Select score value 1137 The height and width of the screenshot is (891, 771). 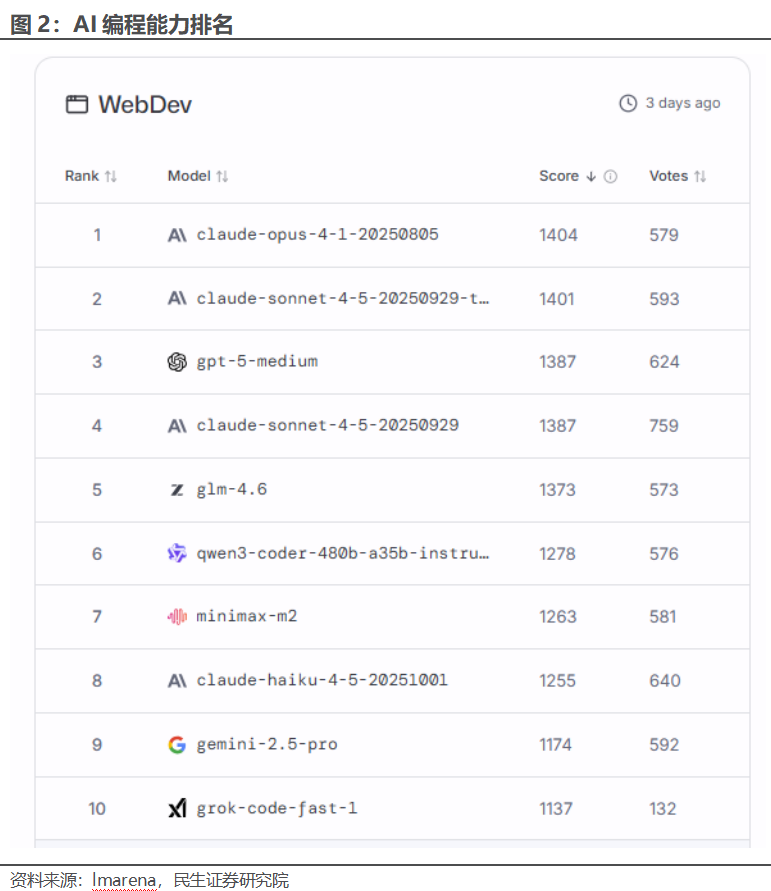556,809
